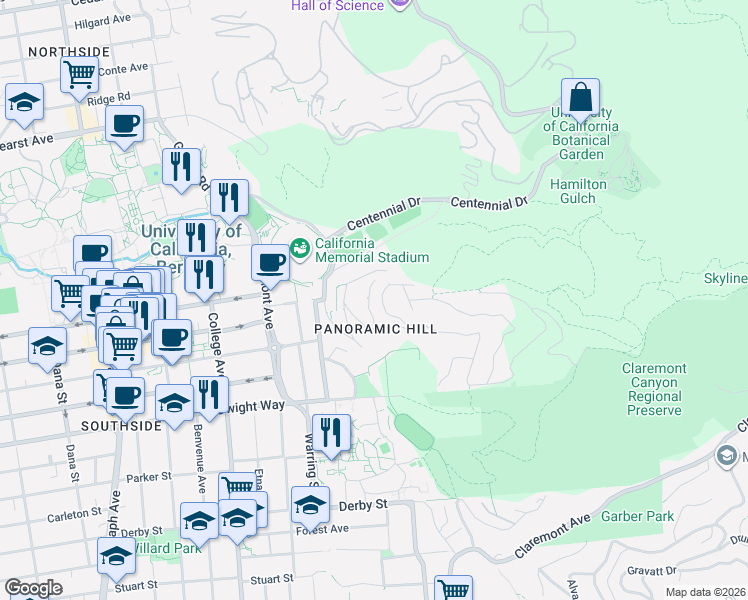
Task: Click the 'Skyline' label at right edge
Action: 726,279
